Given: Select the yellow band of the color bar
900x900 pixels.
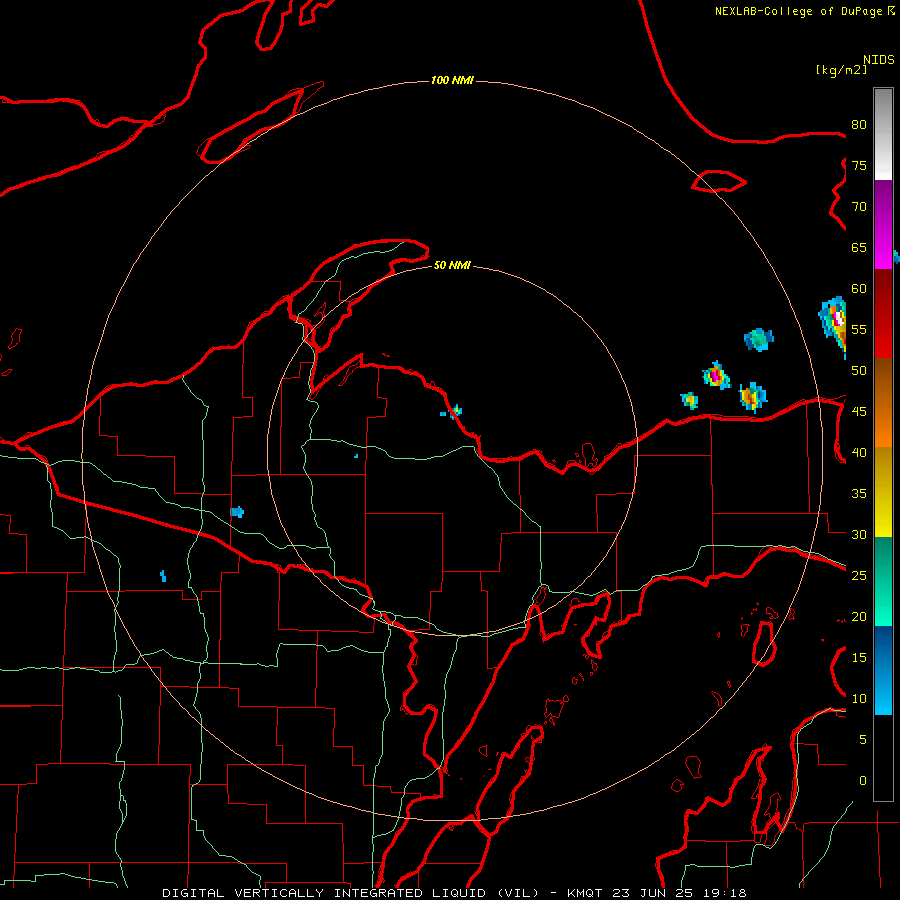Looking at the screenshot, I should pos(883,492).
